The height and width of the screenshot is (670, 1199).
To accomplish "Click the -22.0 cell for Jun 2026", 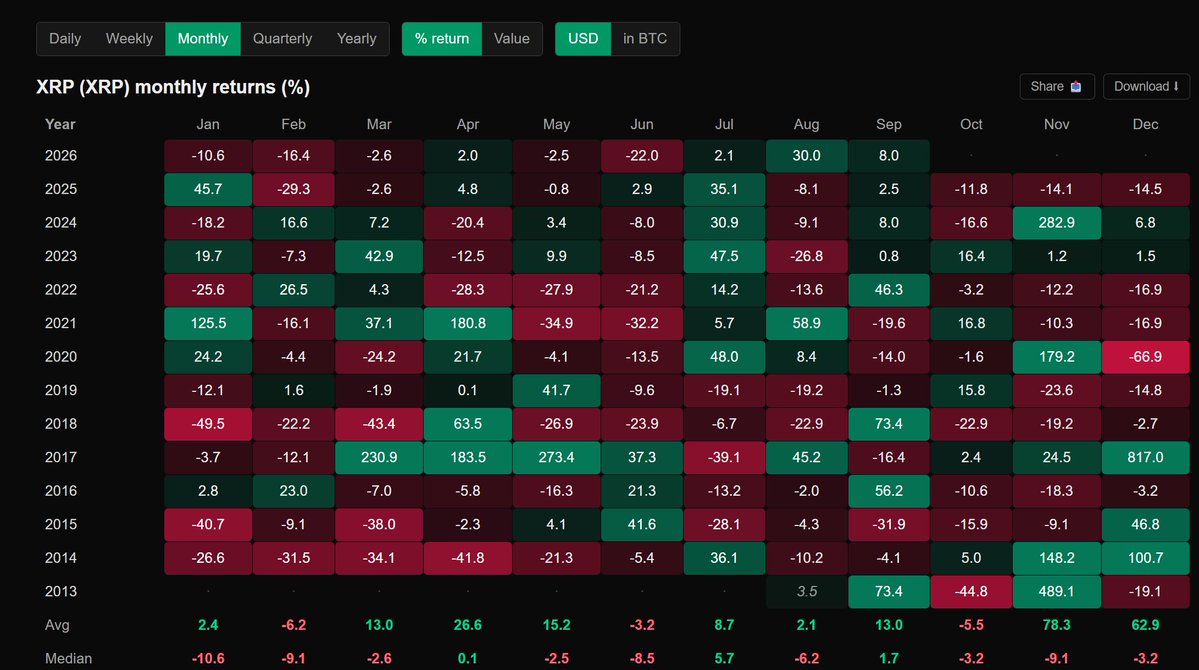I will point(642,156).
